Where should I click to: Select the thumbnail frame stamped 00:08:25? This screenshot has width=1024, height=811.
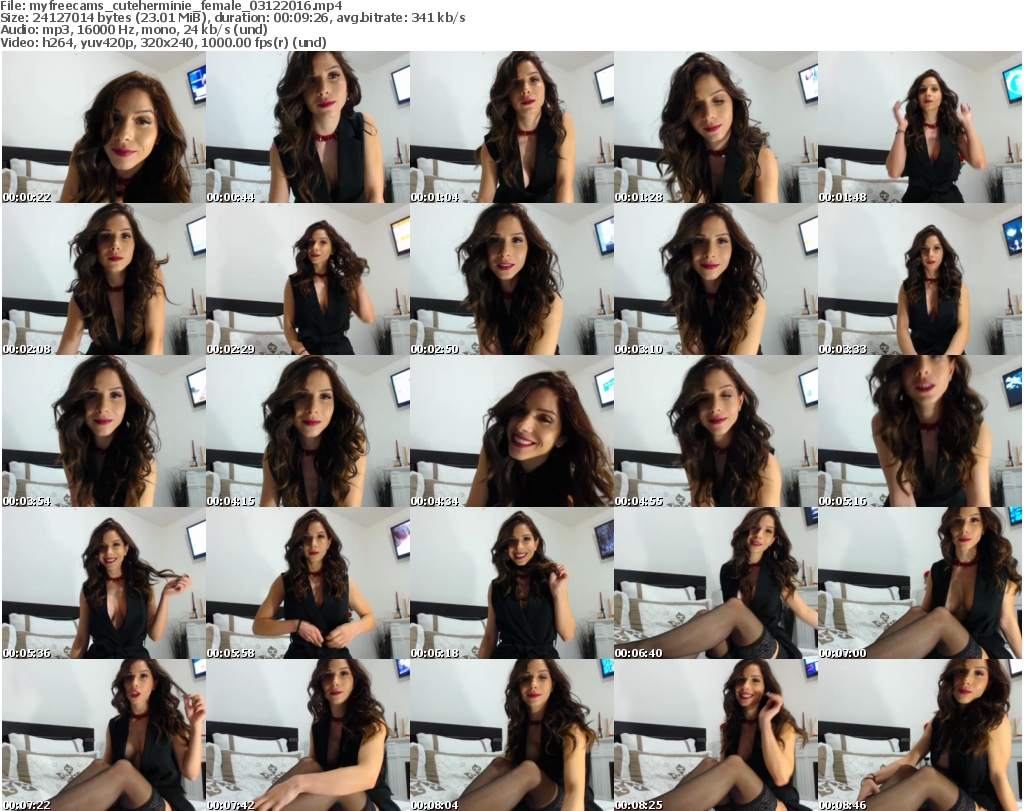click(x=716, y=735)
